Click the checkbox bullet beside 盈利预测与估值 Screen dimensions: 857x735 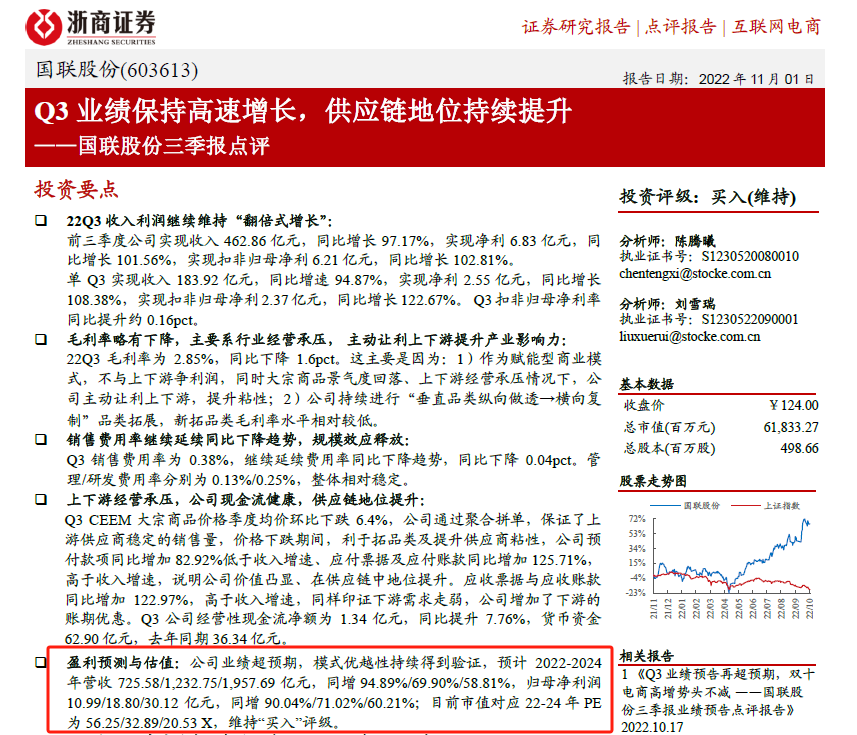click(x=41, y=662)
